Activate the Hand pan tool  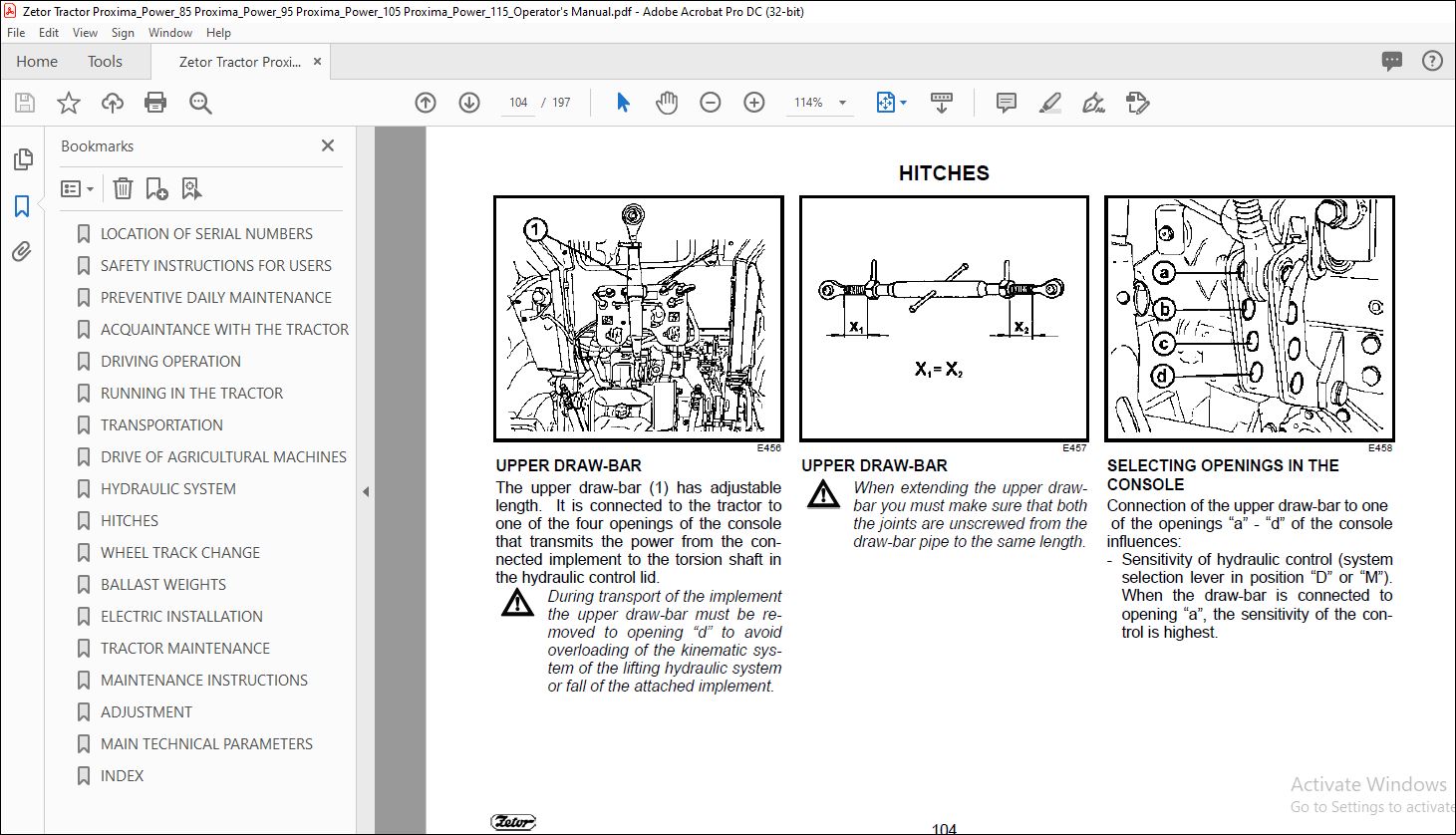(x=667, y=103)
